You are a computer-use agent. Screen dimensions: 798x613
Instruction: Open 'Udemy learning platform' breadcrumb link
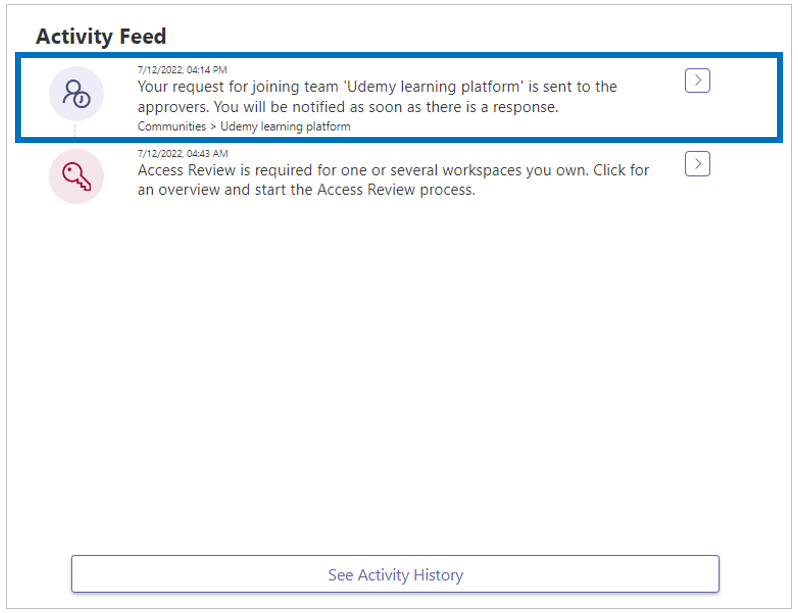tap(285, 126)
